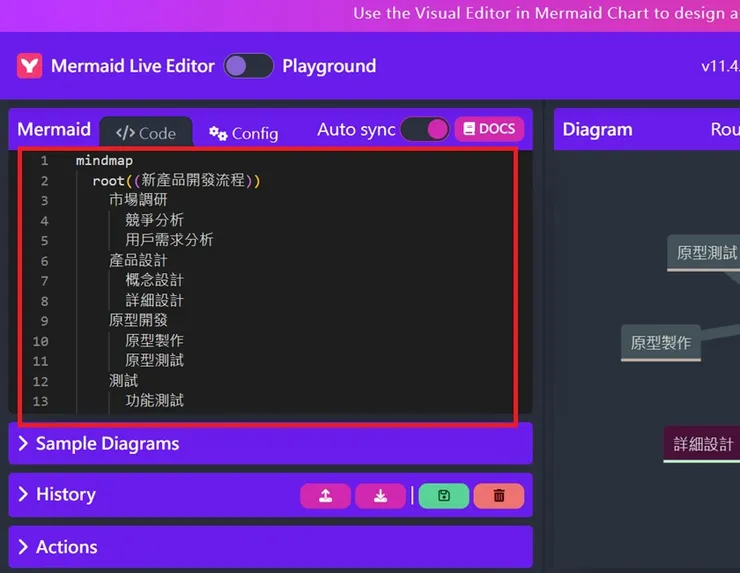Open the DOCS button
This screenshot has width=740, height=573.
(x=489, y=129)
